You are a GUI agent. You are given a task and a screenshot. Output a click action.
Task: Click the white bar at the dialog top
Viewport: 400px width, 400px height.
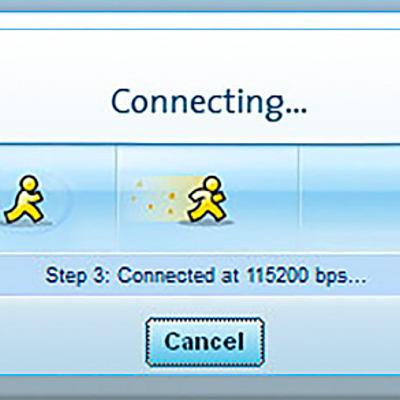[200, 21]
